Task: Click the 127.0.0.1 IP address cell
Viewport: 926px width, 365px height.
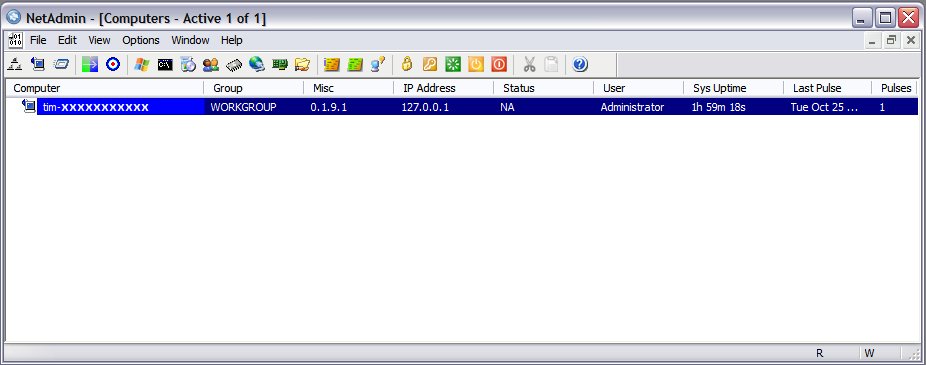Action: [x=425, y=107]
